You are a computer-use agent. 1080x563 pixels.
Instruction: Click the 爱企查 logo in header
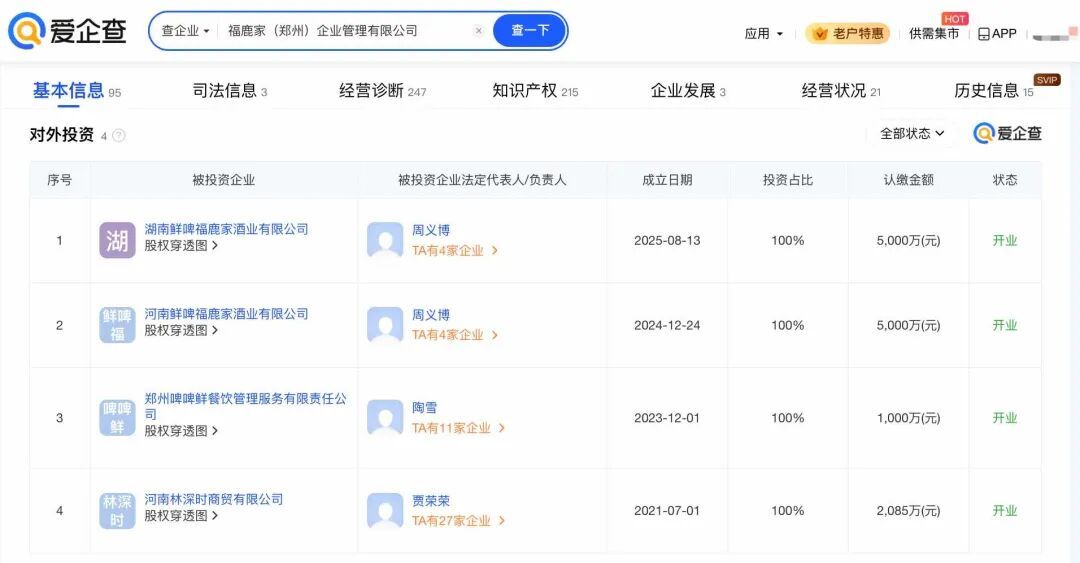tap(68, 31)
